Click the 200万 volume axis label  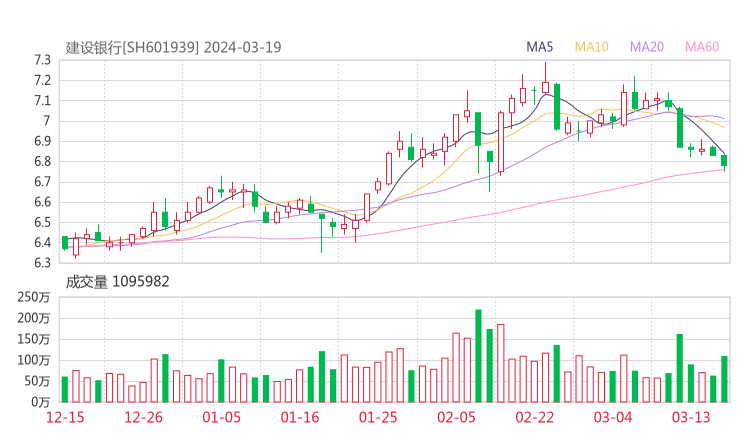34,319
